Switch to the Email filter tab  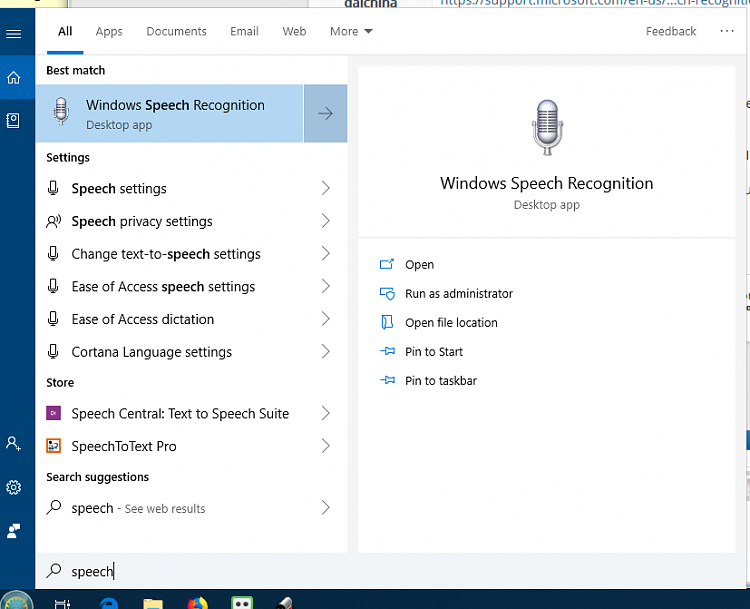(244, 32)
